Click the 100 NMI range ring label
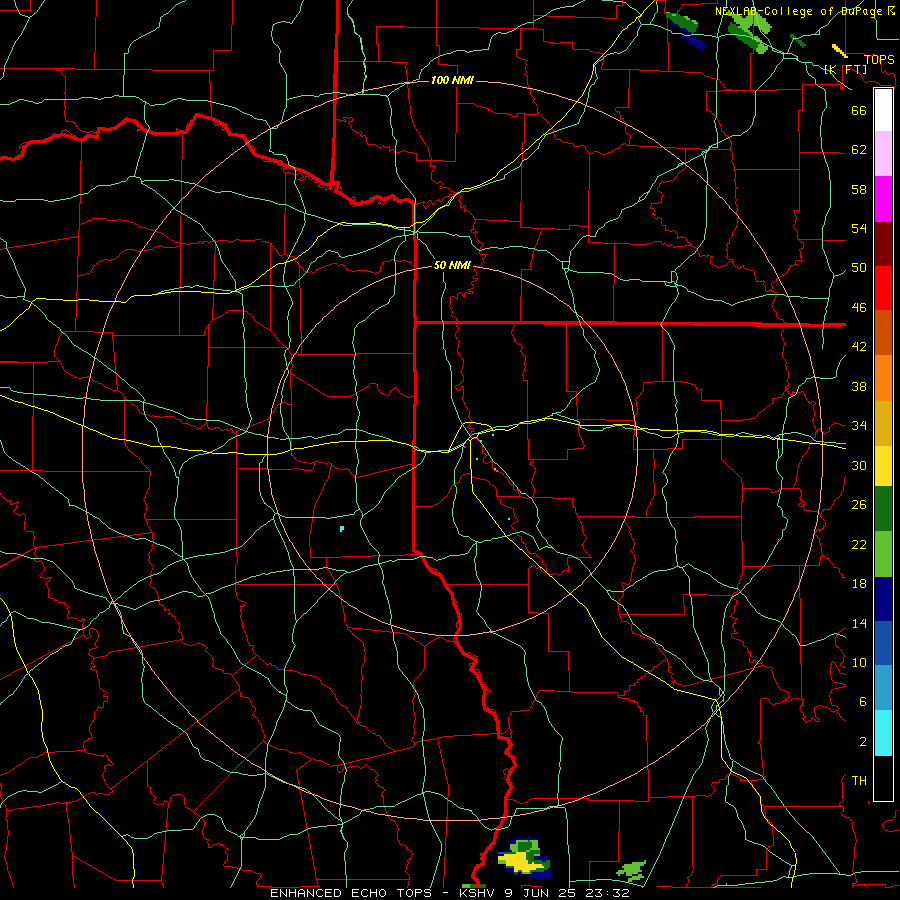This screenshot has height=900, width=900. (x=452, y=80)
